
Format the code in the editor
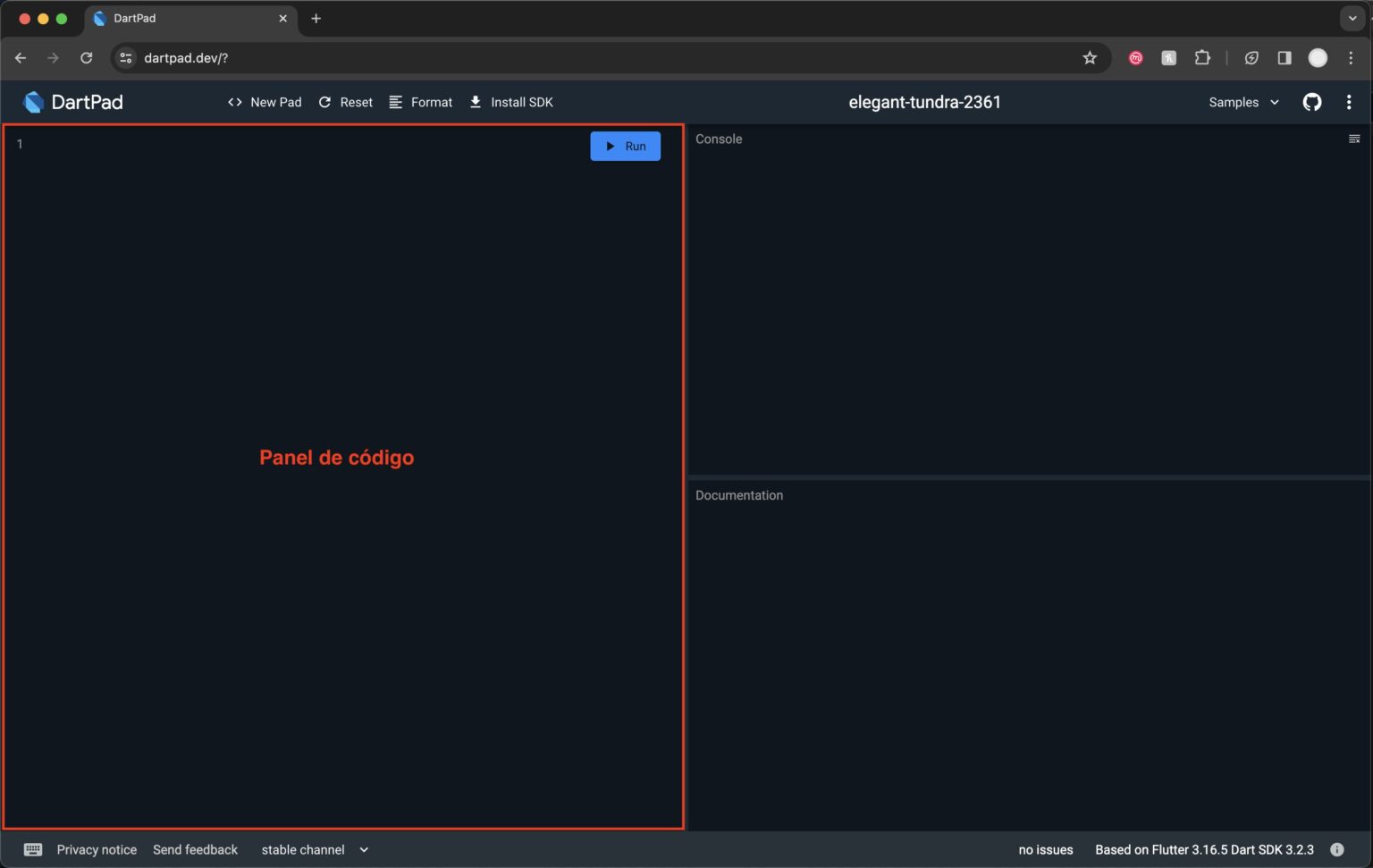[x=421, y=102]
